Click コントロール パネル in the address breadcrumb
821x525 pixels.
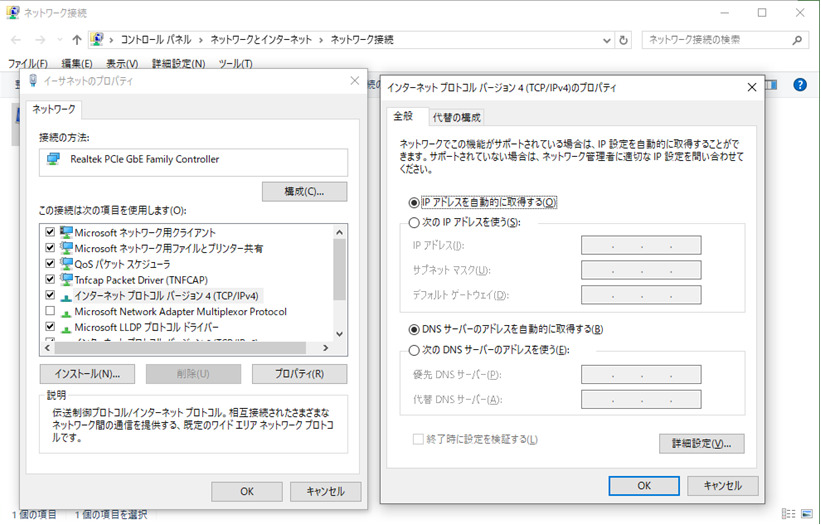(156, 40)
